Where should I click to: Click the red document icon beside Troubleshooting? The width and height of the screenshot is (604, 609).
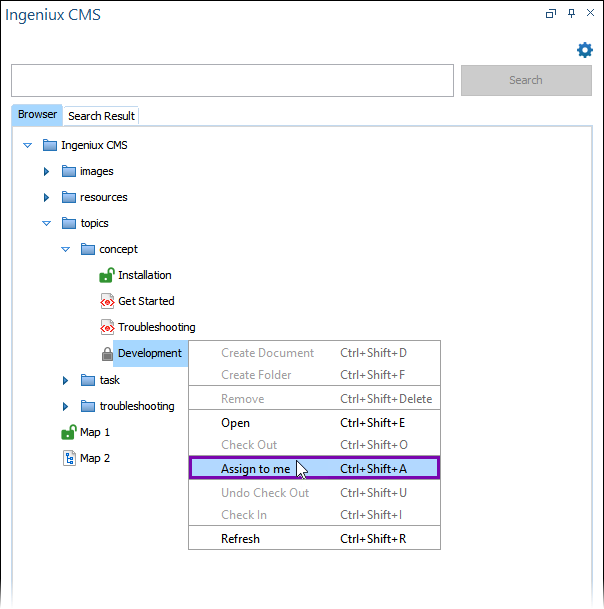pyautogui.click(x=107, y=327)
